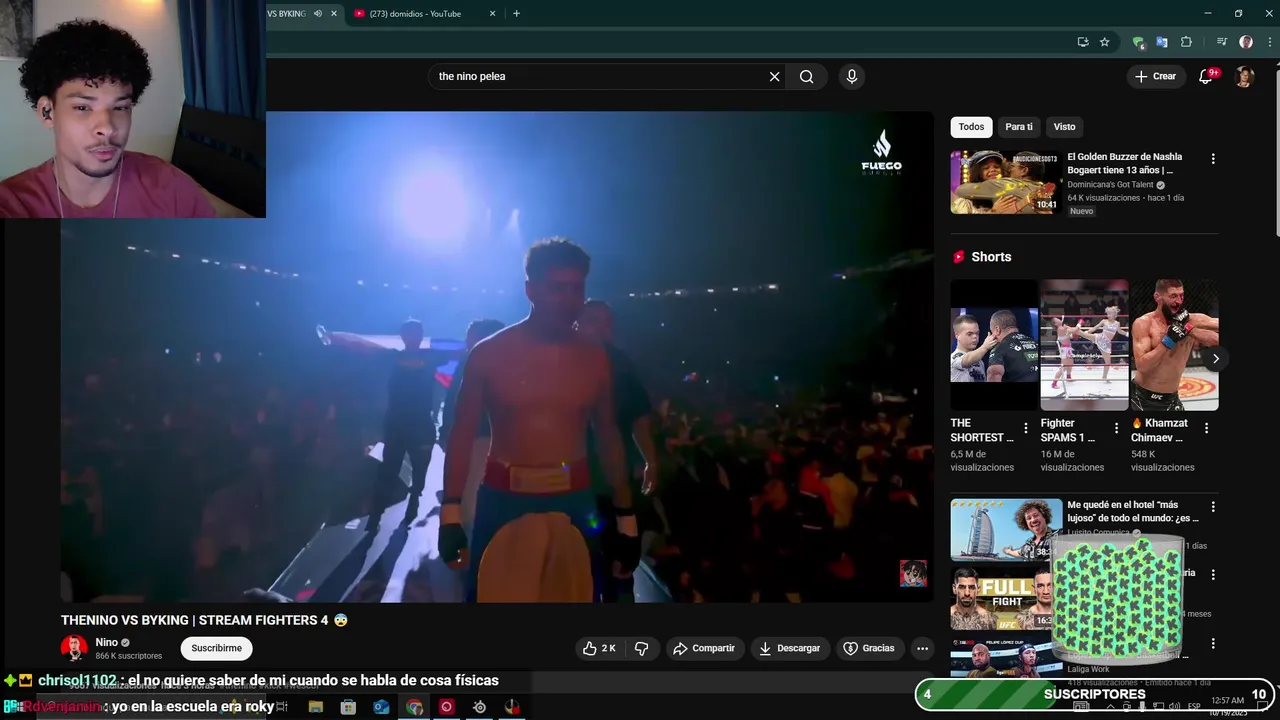Switch to Chrome in the taskbar
The height and width of the screenshot is (720, 1280).
tap(414, 707)
